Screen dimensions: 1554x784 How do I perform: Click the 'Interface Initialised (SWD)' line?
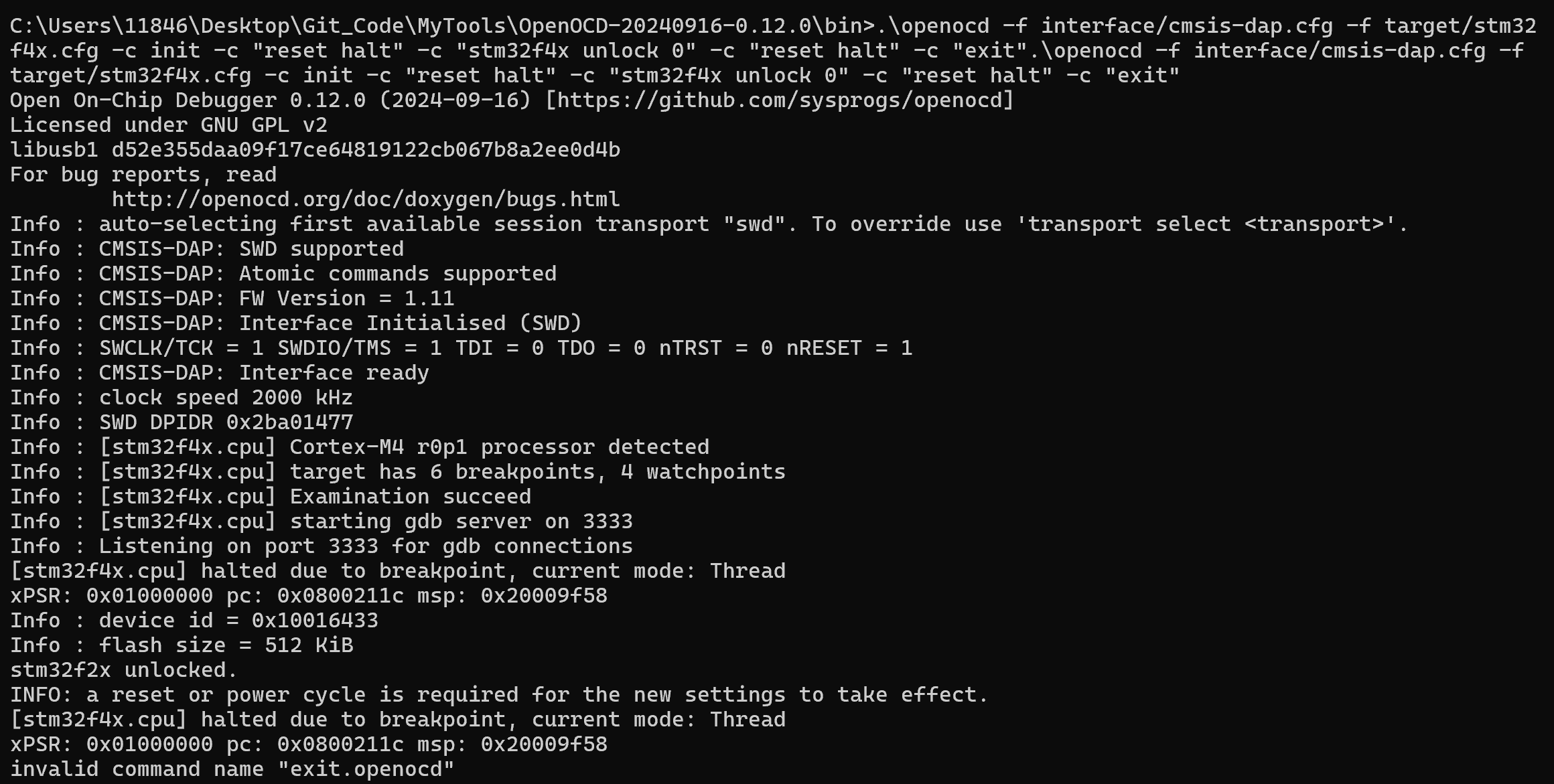point(295,323)
